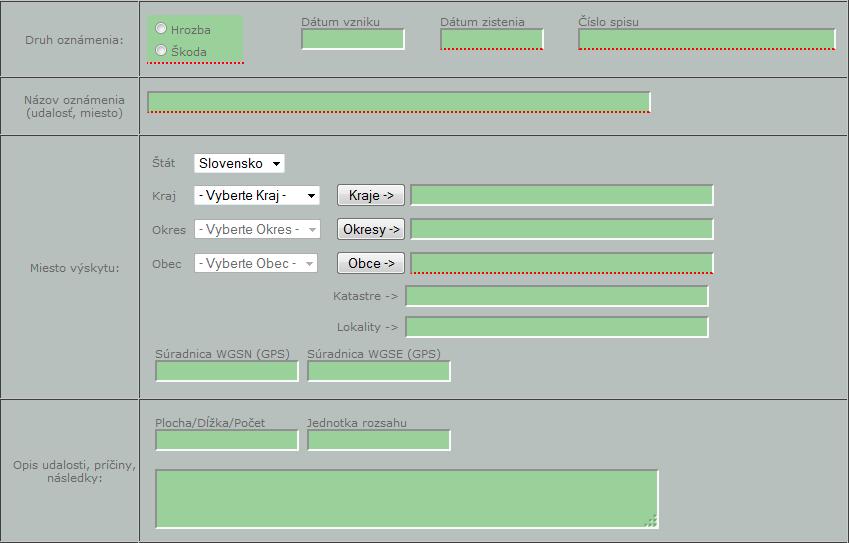Image resolution: width=849 pixels, height=543 pixels.
Task: Click the Katastre input field
Action: 557,296
